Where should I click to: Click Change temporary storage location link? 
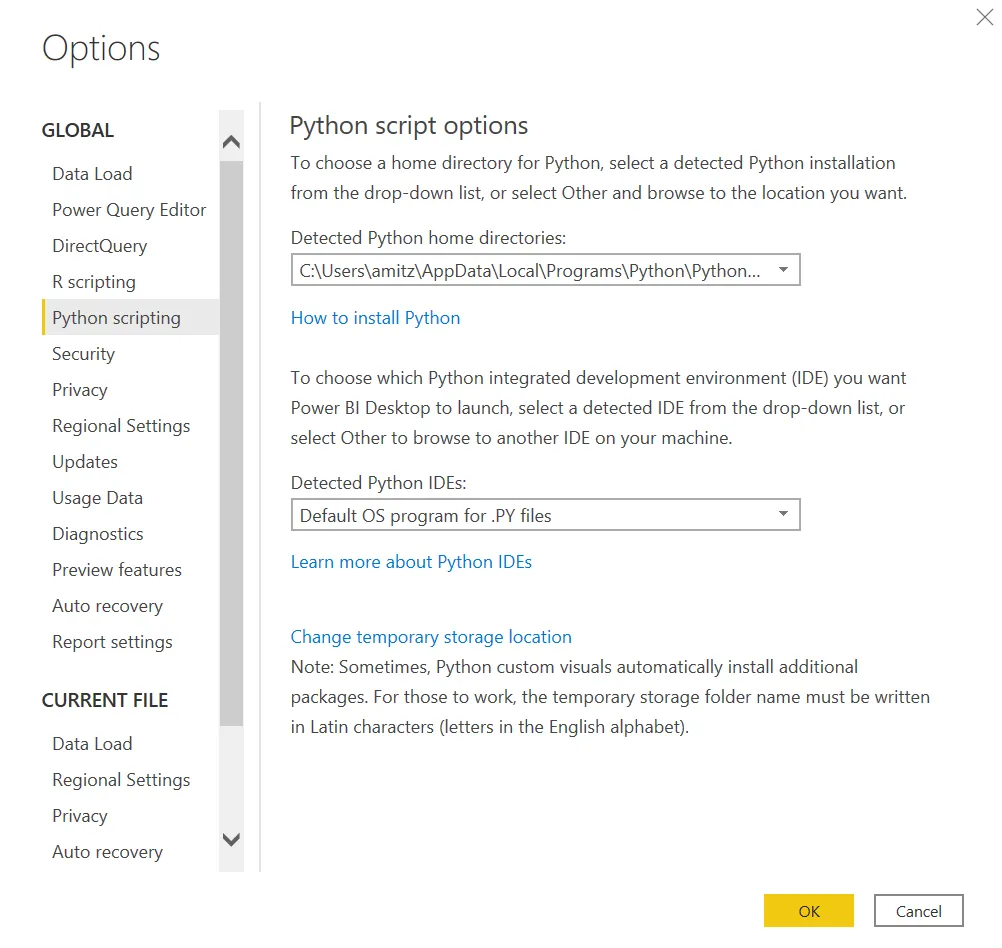[x=431, y=637]
